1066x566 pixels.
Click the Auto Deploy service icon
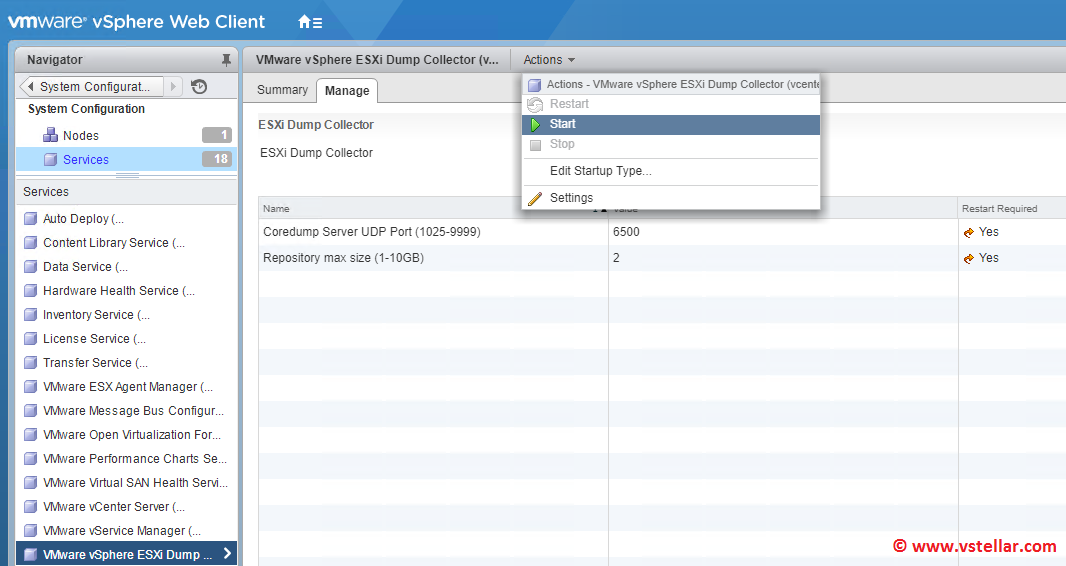tap(30, 219)
